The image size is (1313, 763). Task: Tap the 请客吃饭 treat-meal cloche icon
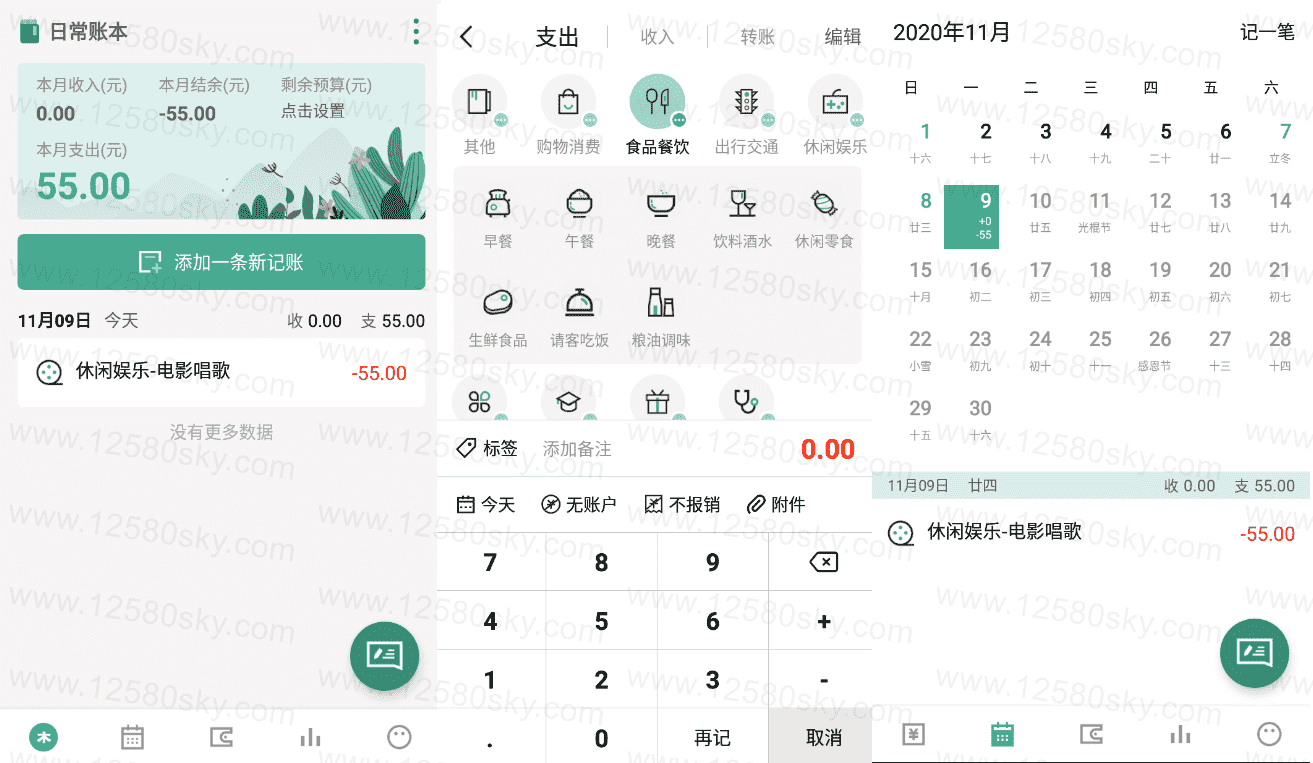[579, 302]
